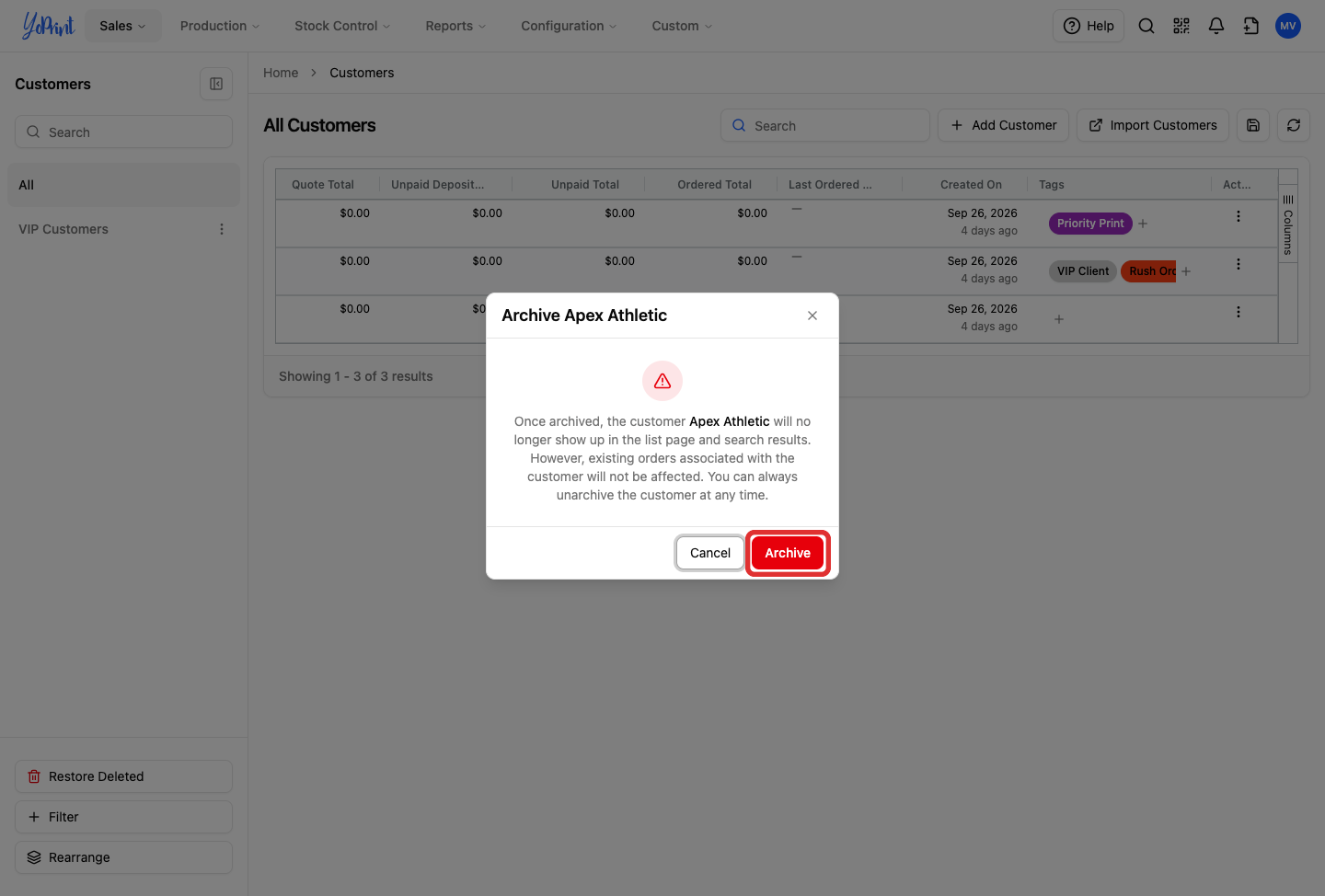
Task: Click the sidebar Search field
Action: pos(123,132)
